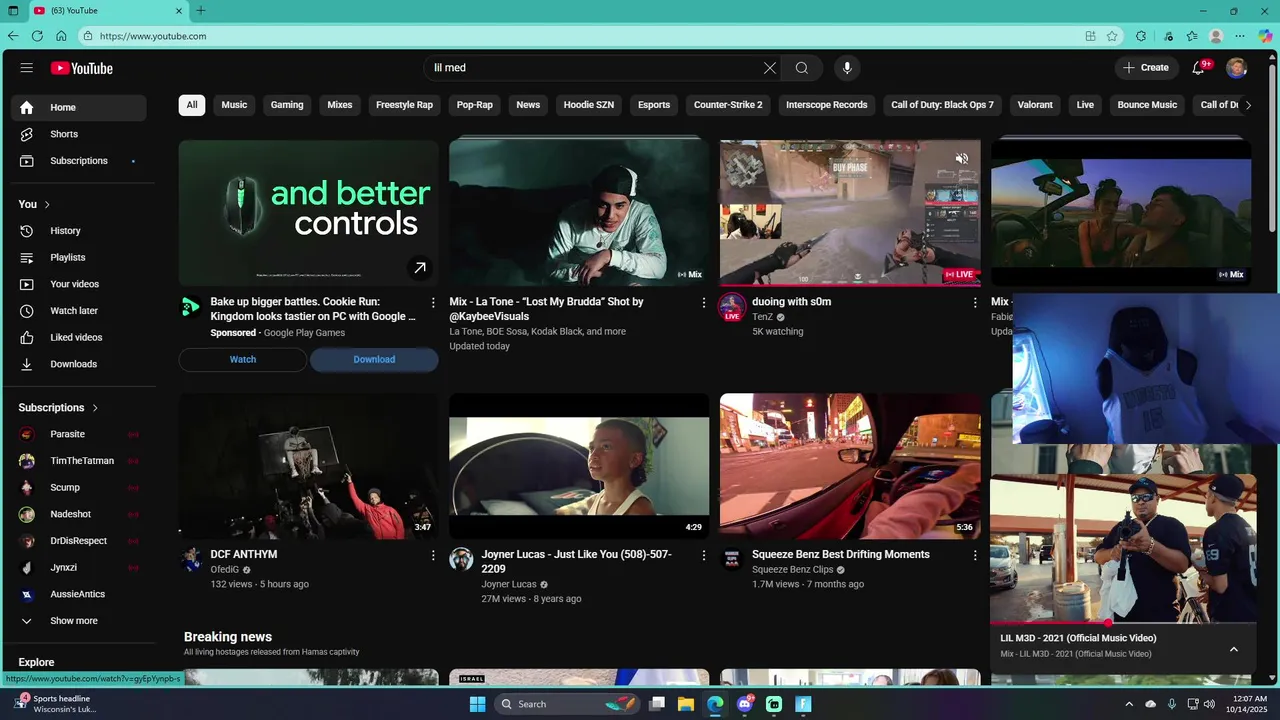Open Playlists in the sidebar
The width and height of the screenshot is (1280, 720).
(80, 258)
